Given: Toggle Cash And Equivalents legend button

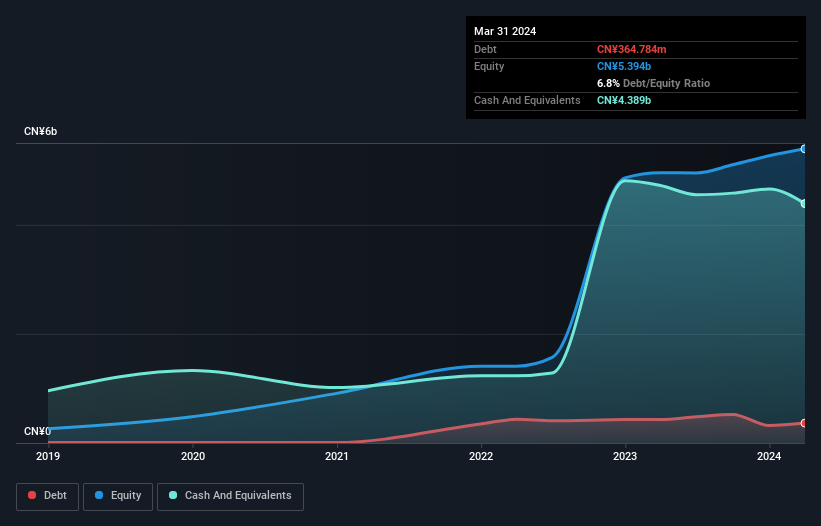Looking at the screenshot, I should [230, 496].
